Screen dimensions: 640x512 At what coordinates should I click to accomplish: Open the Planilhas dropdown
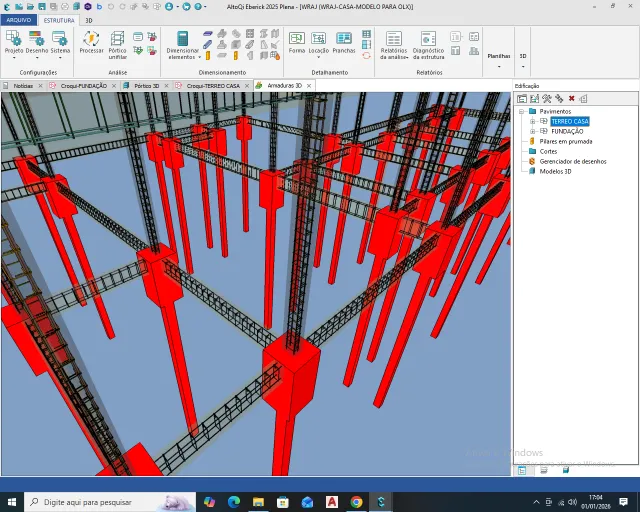click(x=499, y=60)
